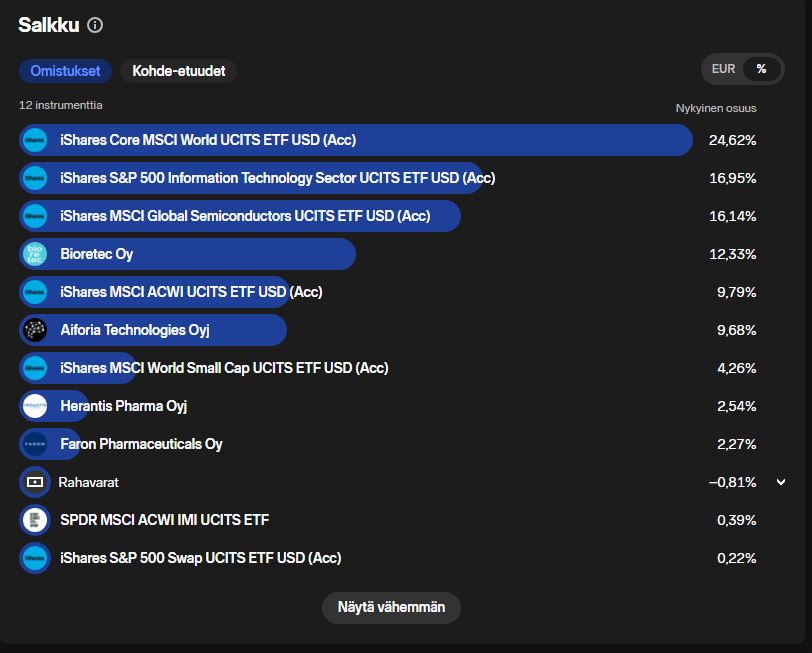Click the Nykyinen osuus column header
This screenshot has height=653, width=812.
[716, 108]
